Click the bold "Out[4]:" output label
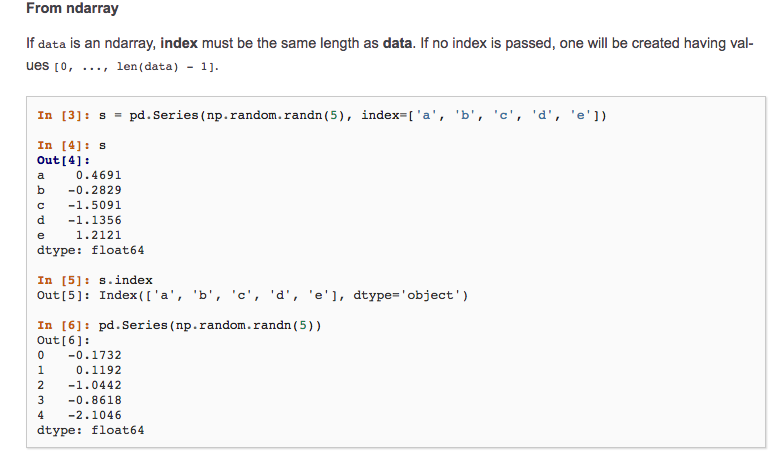The width and height of the screenshot is (779, 458). [64, 160]
